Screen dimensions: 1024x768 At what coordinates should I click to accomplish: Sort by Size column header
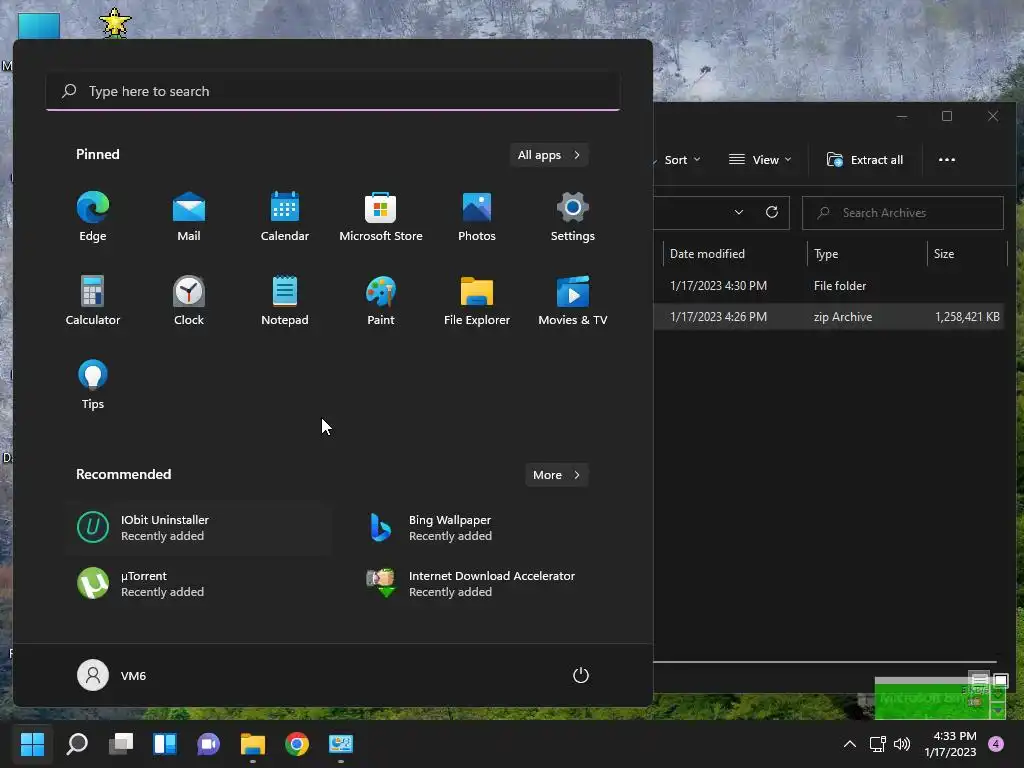(x=967, y=253)
